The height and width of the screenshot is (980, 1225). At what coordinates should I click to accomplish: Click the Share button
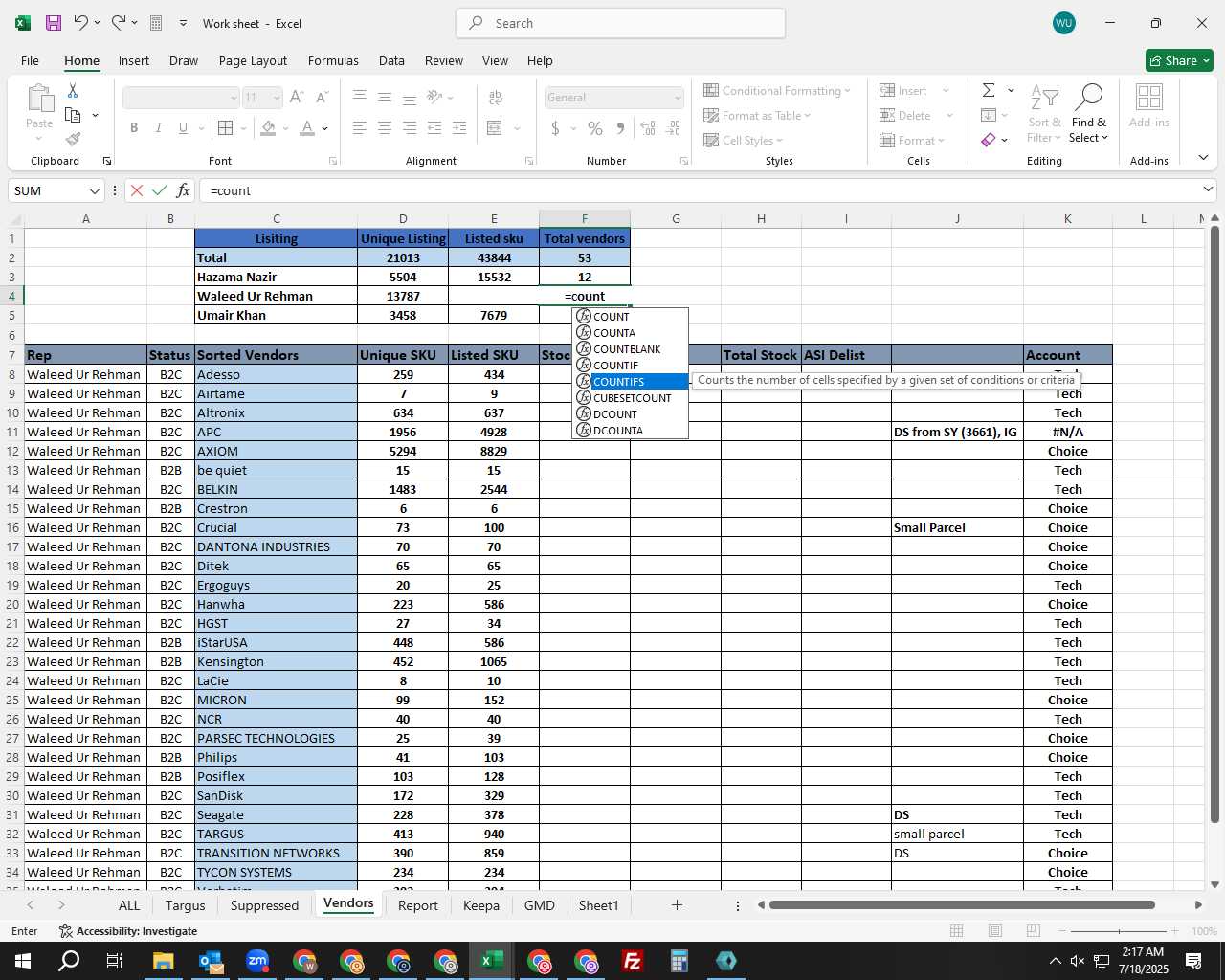pyautogui.click(x=1179, y=60)
